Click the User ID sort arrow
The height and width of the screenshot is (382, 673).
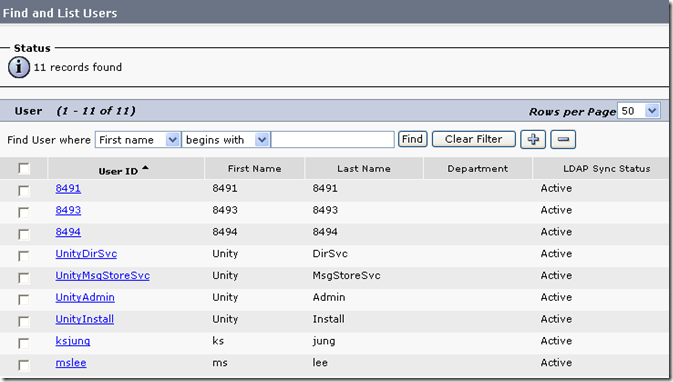tap(146, 168)
